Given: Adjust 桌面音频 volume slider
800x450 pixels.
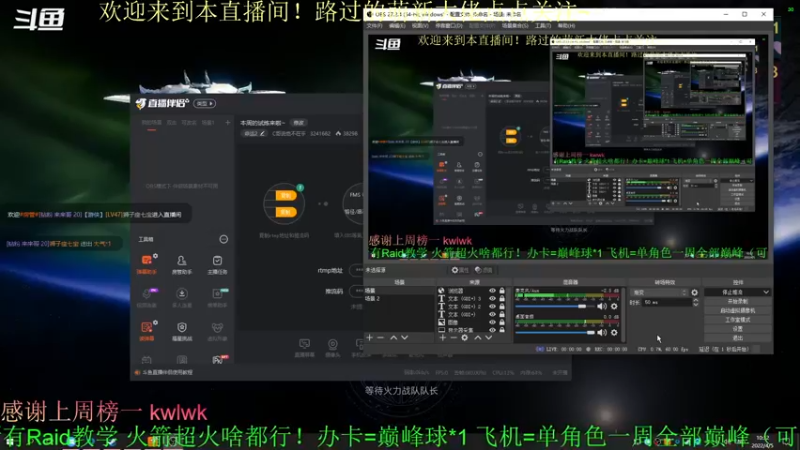Looking at the screenshot, I should [555, 333].
